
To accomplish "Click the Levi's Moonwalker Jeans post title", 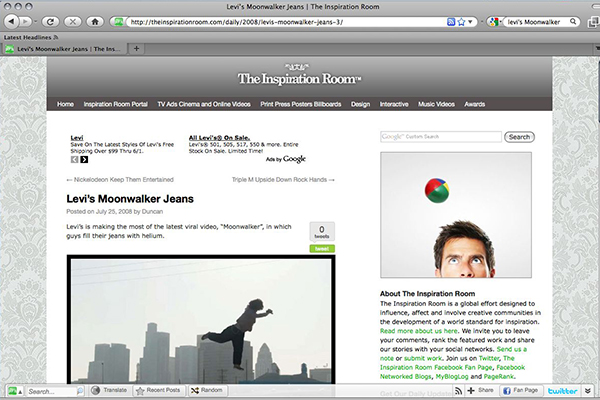I will click(x=130, y=199).
